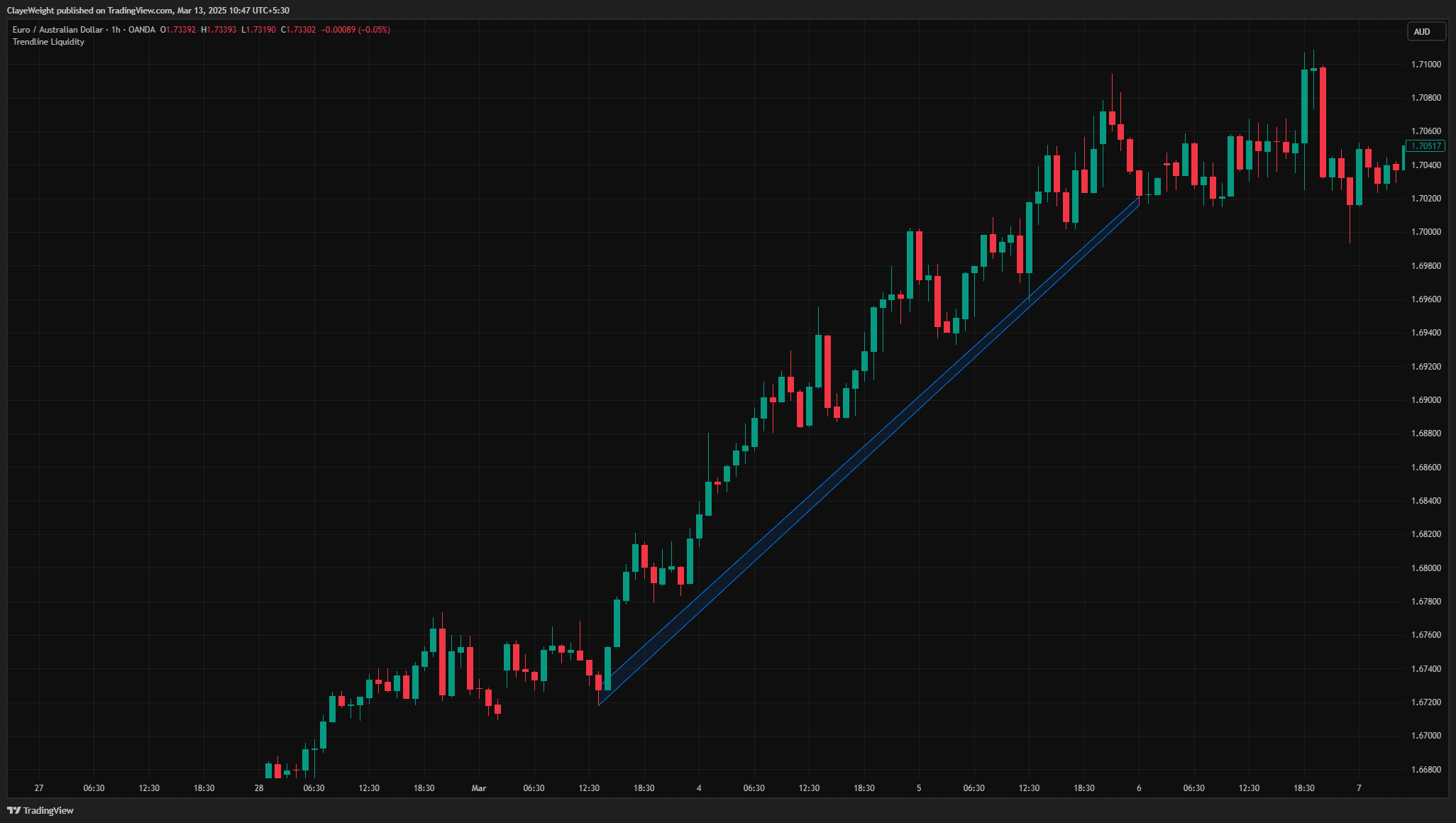Expand the Mar date label on time axis

point(480,788)
